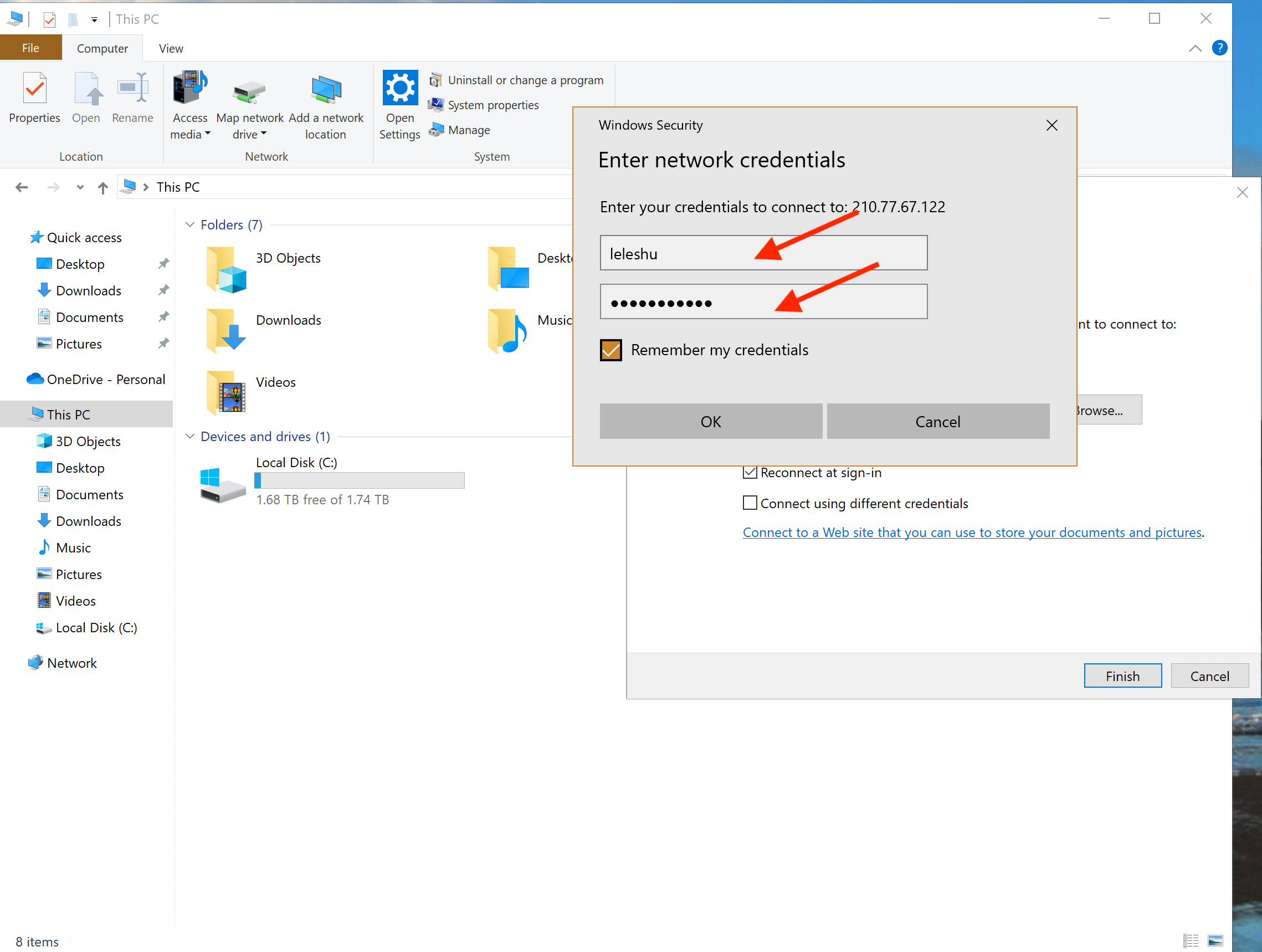The width and height of the screenshot is (1262, 952).
Task: Open System properties
Action: click(484, 105)
